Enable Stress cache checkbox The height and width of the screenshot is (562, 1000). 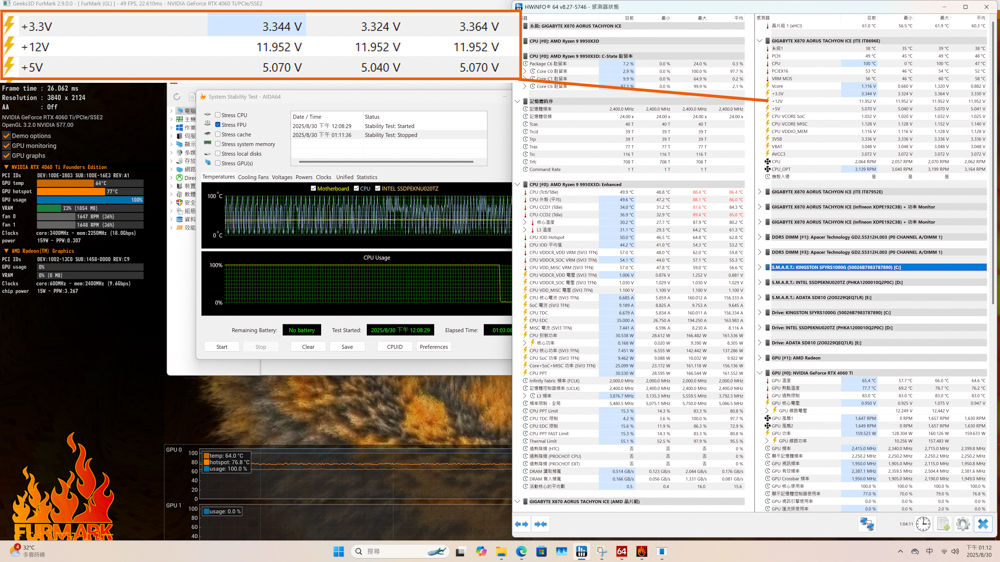pos(218,134)
